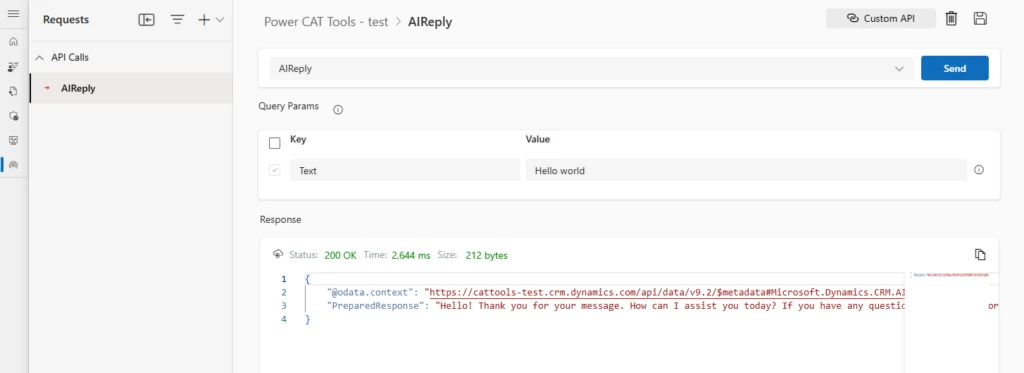
Task: Click the Power CAT Tools - test breadcrumb
Action: coord(326,22)
